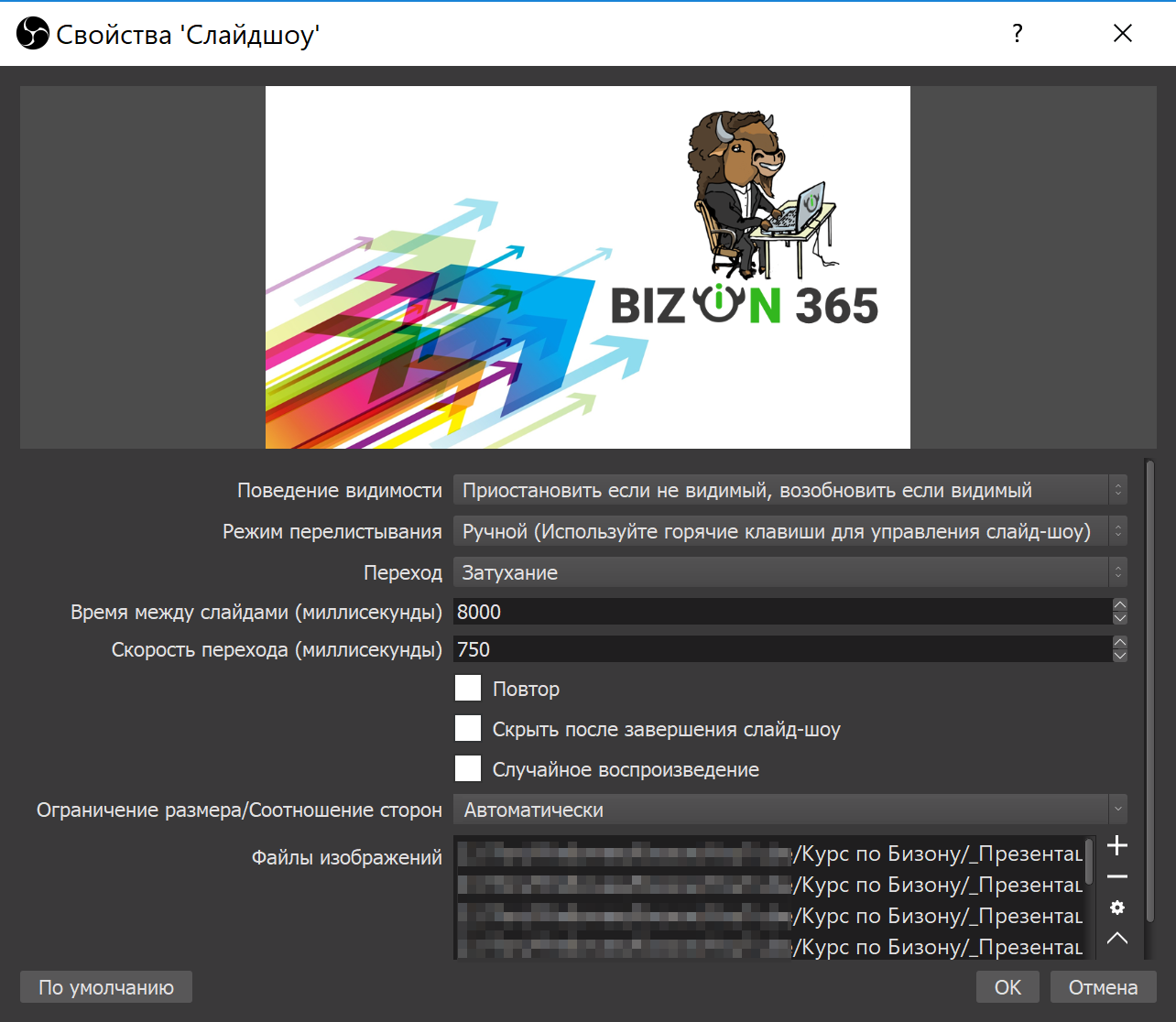This screenshot has height=1022, width=1176.
Task: Click the По умолчанию button
Action: pyautogui.click(x=106, y=987)
